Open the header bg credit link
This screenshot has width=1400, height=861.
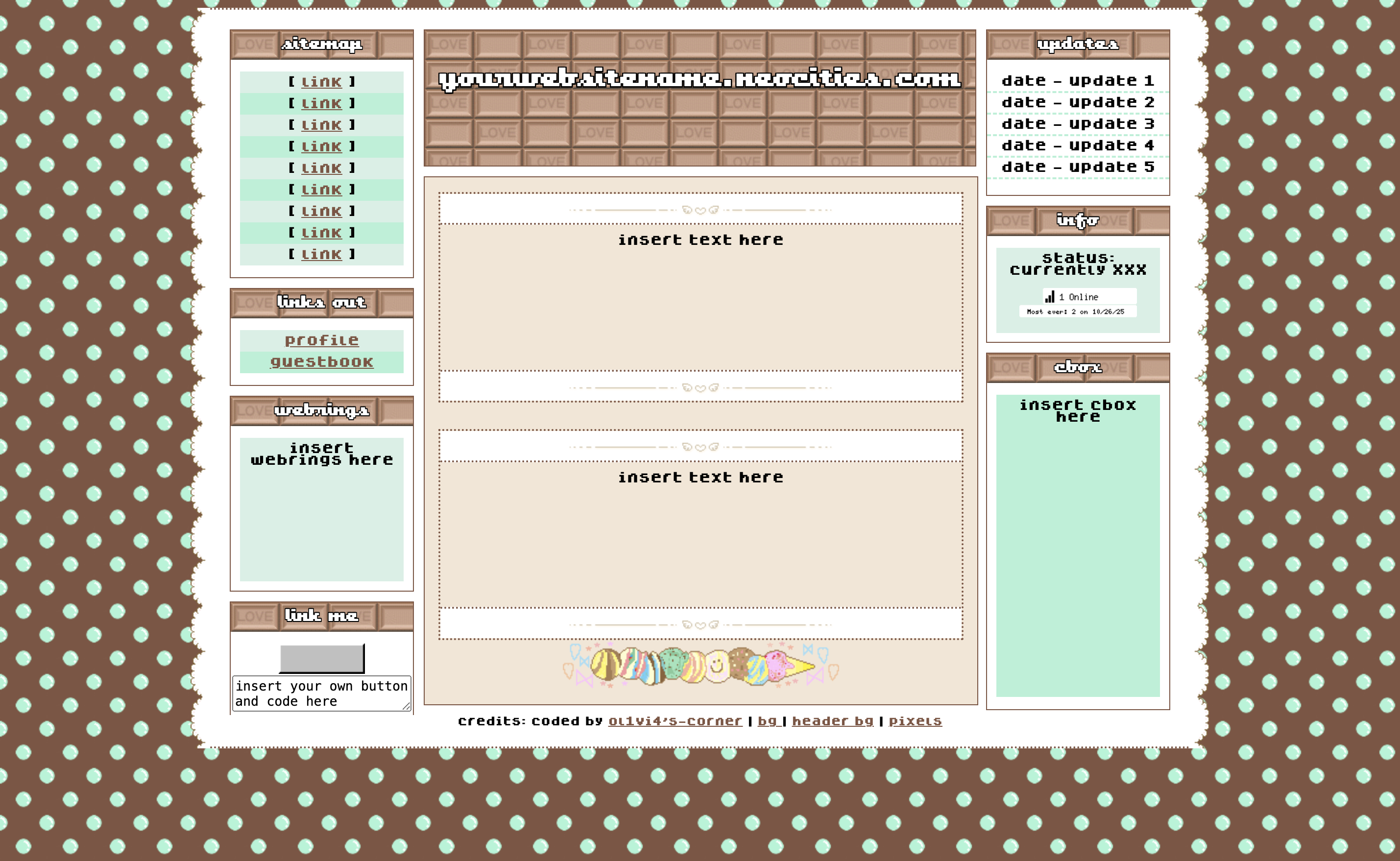[x=832, y=721]
